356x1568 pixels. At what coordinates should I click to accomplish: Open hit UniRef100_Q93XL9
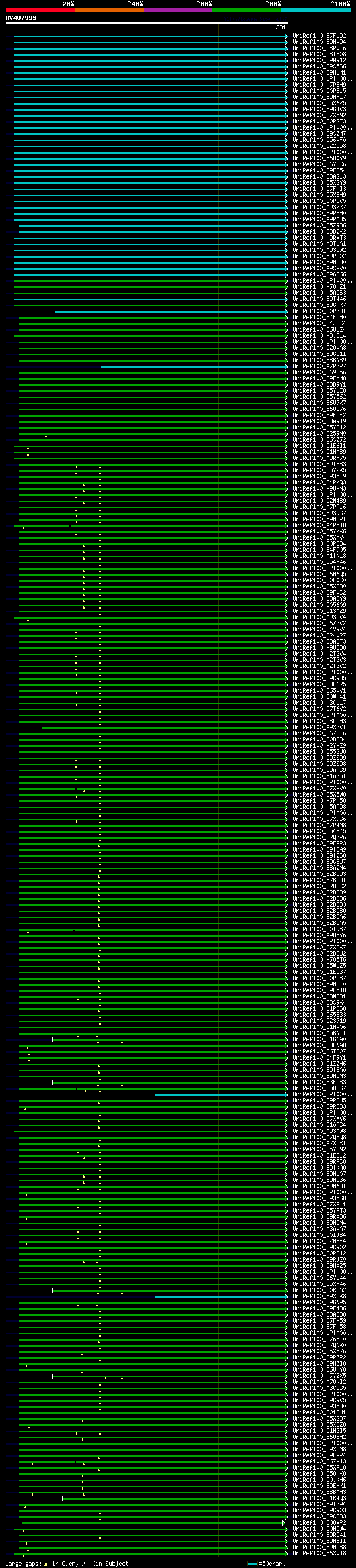319,477
